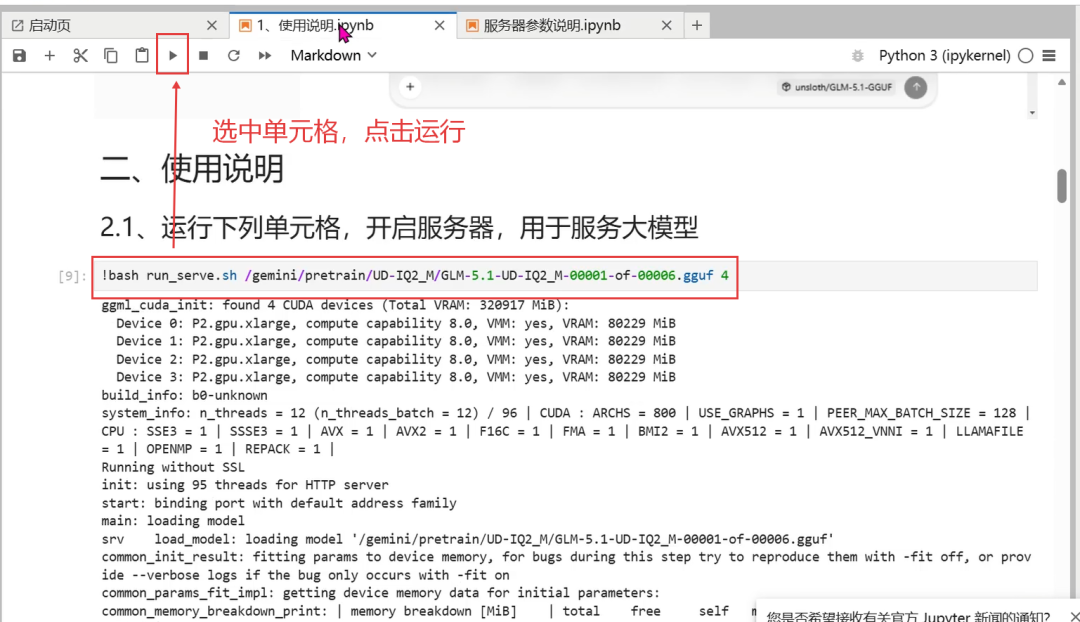Click the 'start: binding port' output line
1080x622 pixels.
(x=279, y=503)
